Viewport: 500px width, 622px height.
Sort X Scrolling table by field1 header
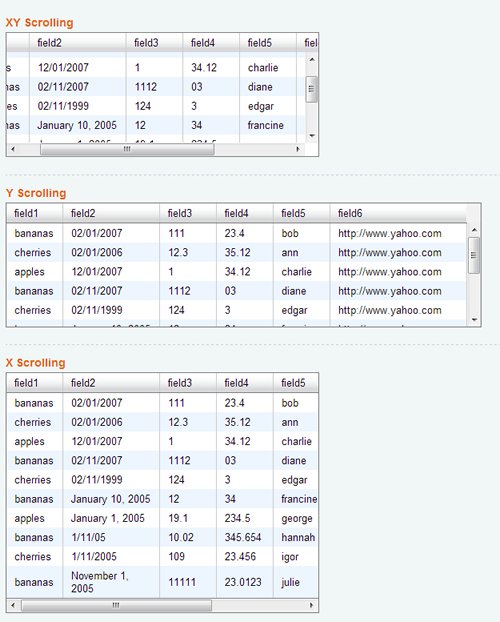pyautogui.click(x=35, y=383)
